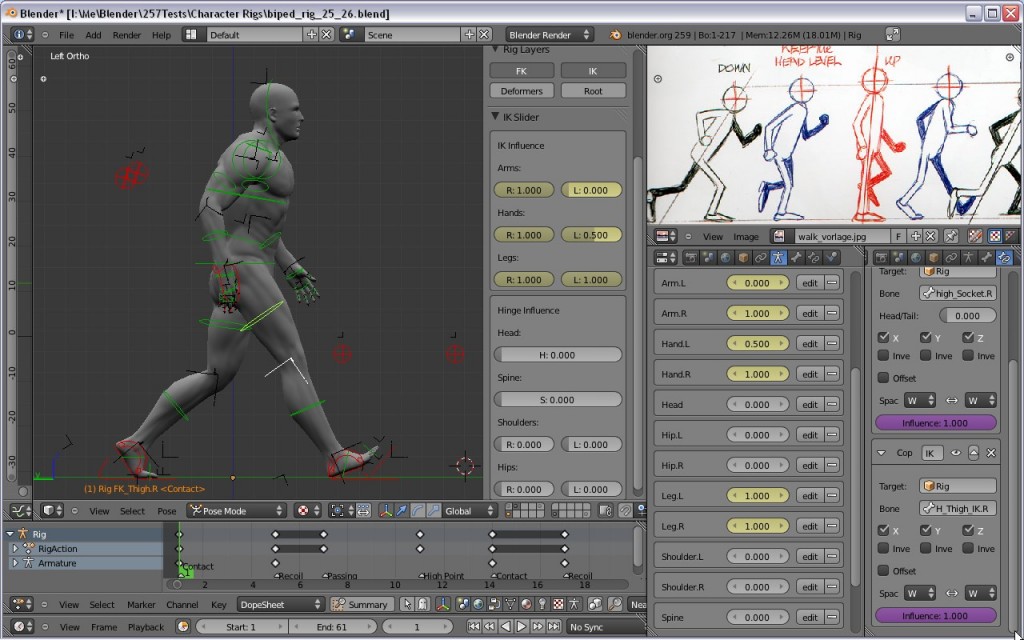The width and height of the screenshot is (1024, 640).
Task: Select the Bone properties tab icon
Action: click(x=797, y=257)
